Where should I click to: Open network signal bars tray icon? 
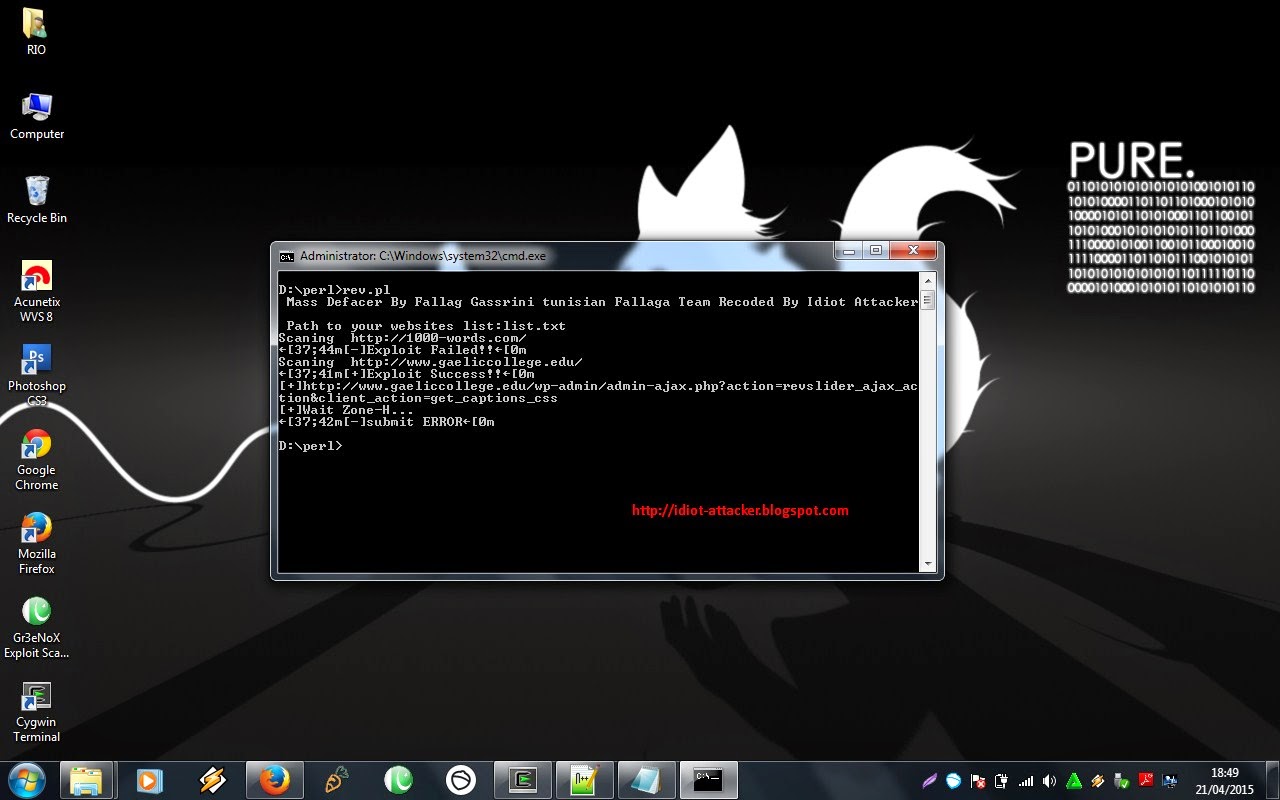[x=1026, y=780]
